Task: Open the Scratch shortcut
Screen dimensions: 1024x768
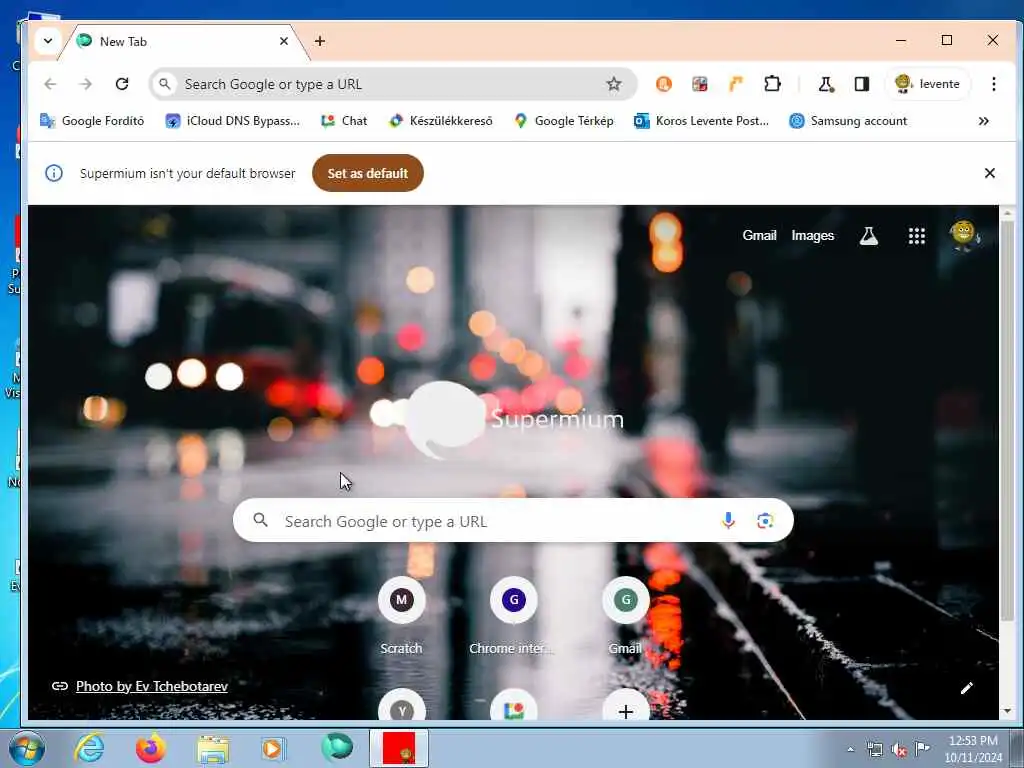Action: 401,616
